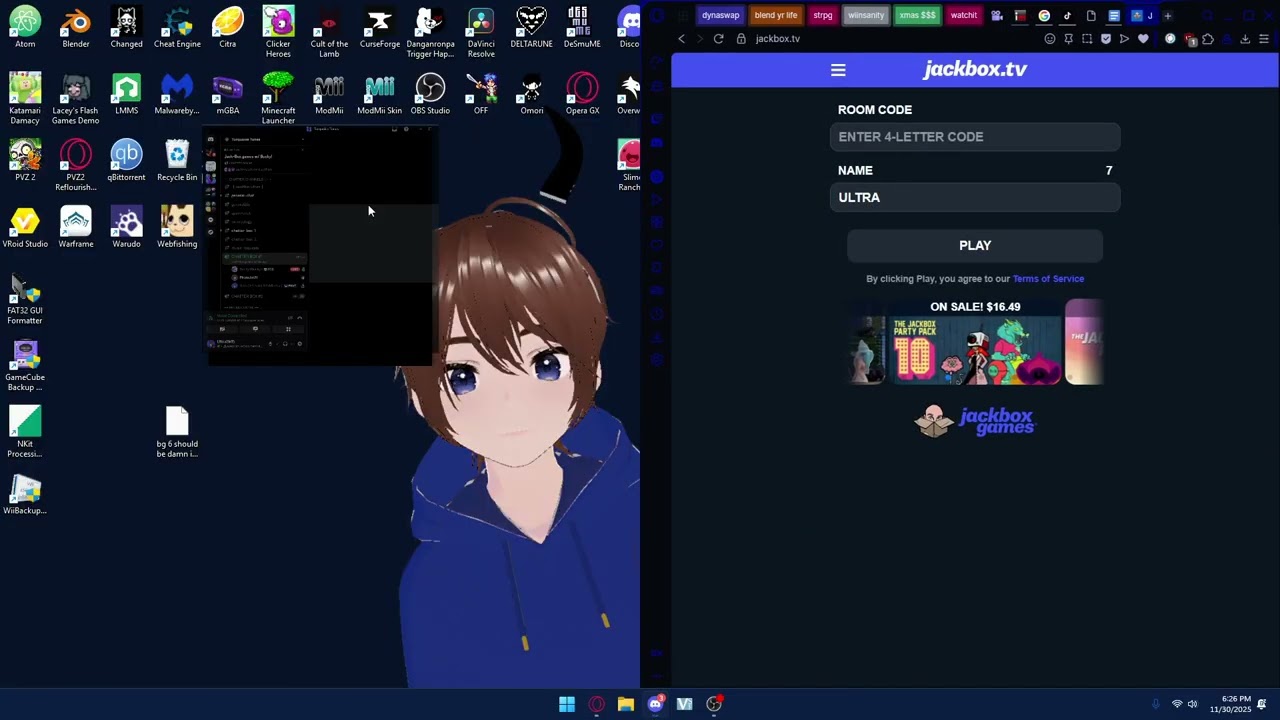Launch Minecraft Launcher shortcut

tap(278, 98)
